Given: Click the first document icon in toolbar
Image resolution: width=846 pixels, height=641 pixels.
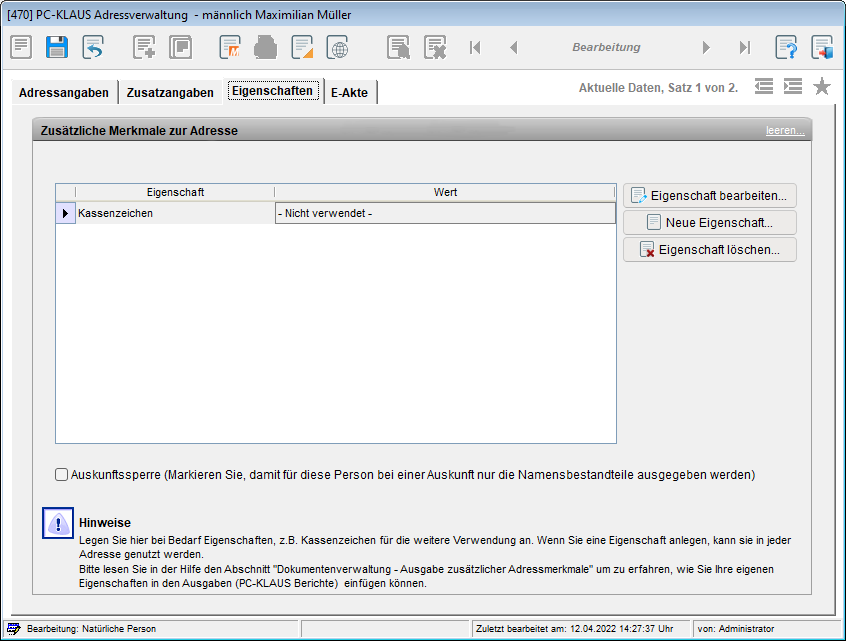Looking at the screenshot, I should (x=21, y=47).
